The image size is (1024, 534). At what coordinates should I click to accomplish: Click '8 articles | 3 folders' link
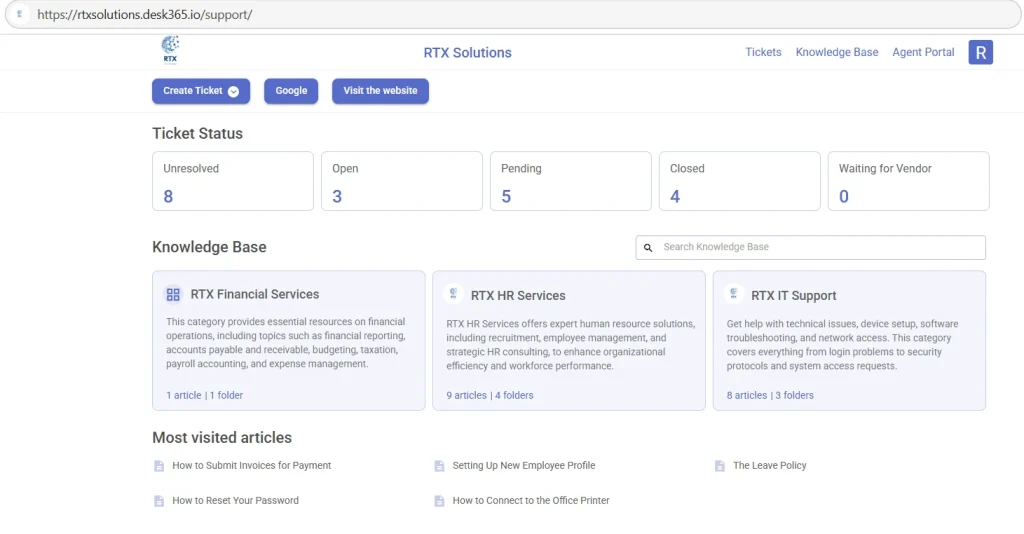[770, 395]
